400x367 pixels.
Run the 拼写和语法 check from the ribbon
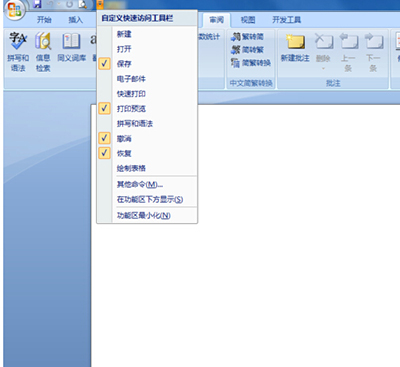click(x=18, y=52)
